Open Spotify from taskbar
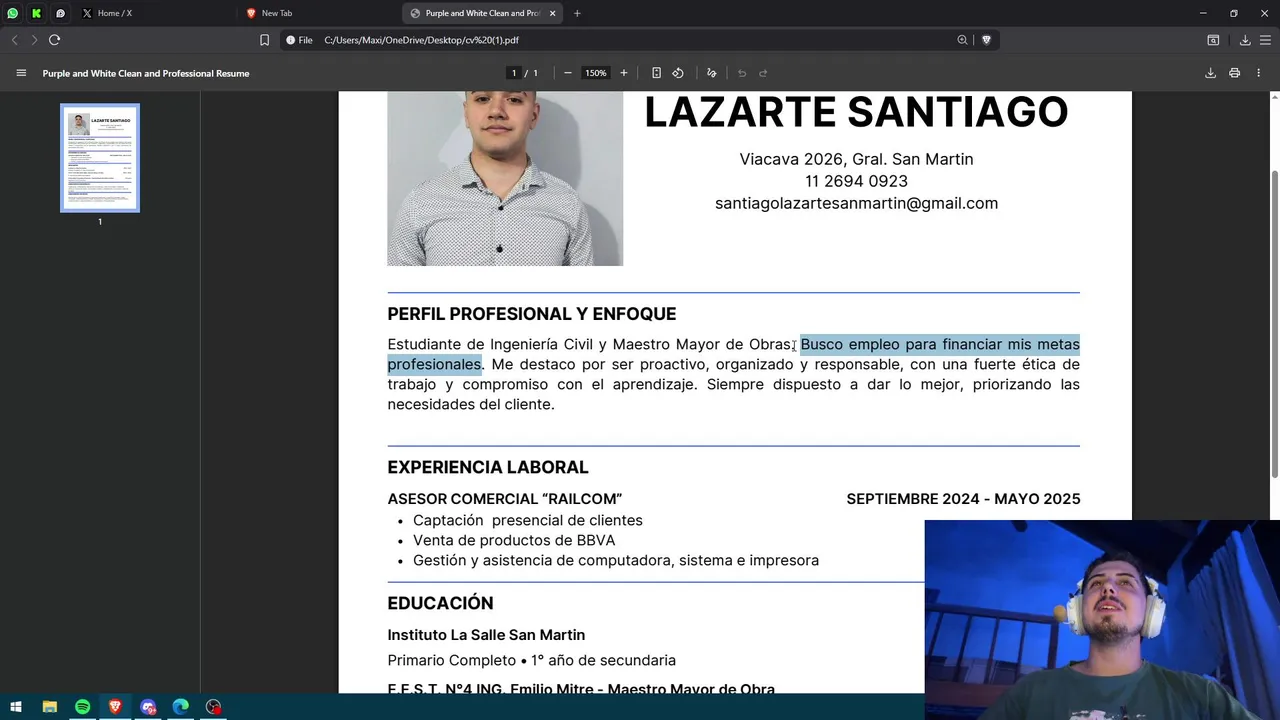The height and width of the screenshot is (720, 1280). 83,707
